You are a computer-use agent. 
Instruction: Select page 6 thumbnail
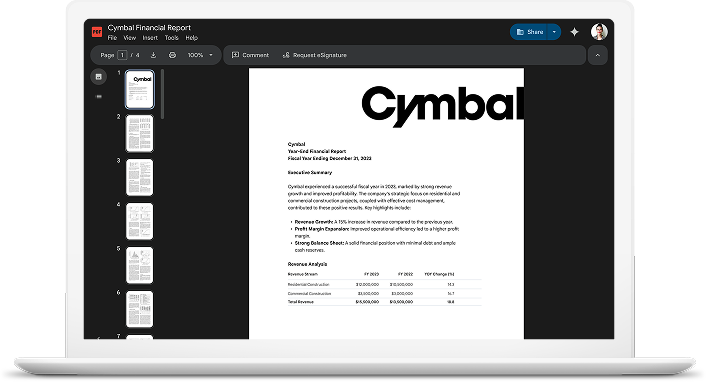pos(140,309)
